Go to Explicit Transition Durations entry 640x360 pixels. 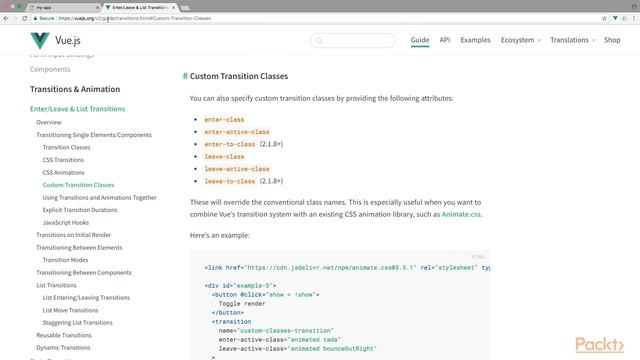coord(80,210)
